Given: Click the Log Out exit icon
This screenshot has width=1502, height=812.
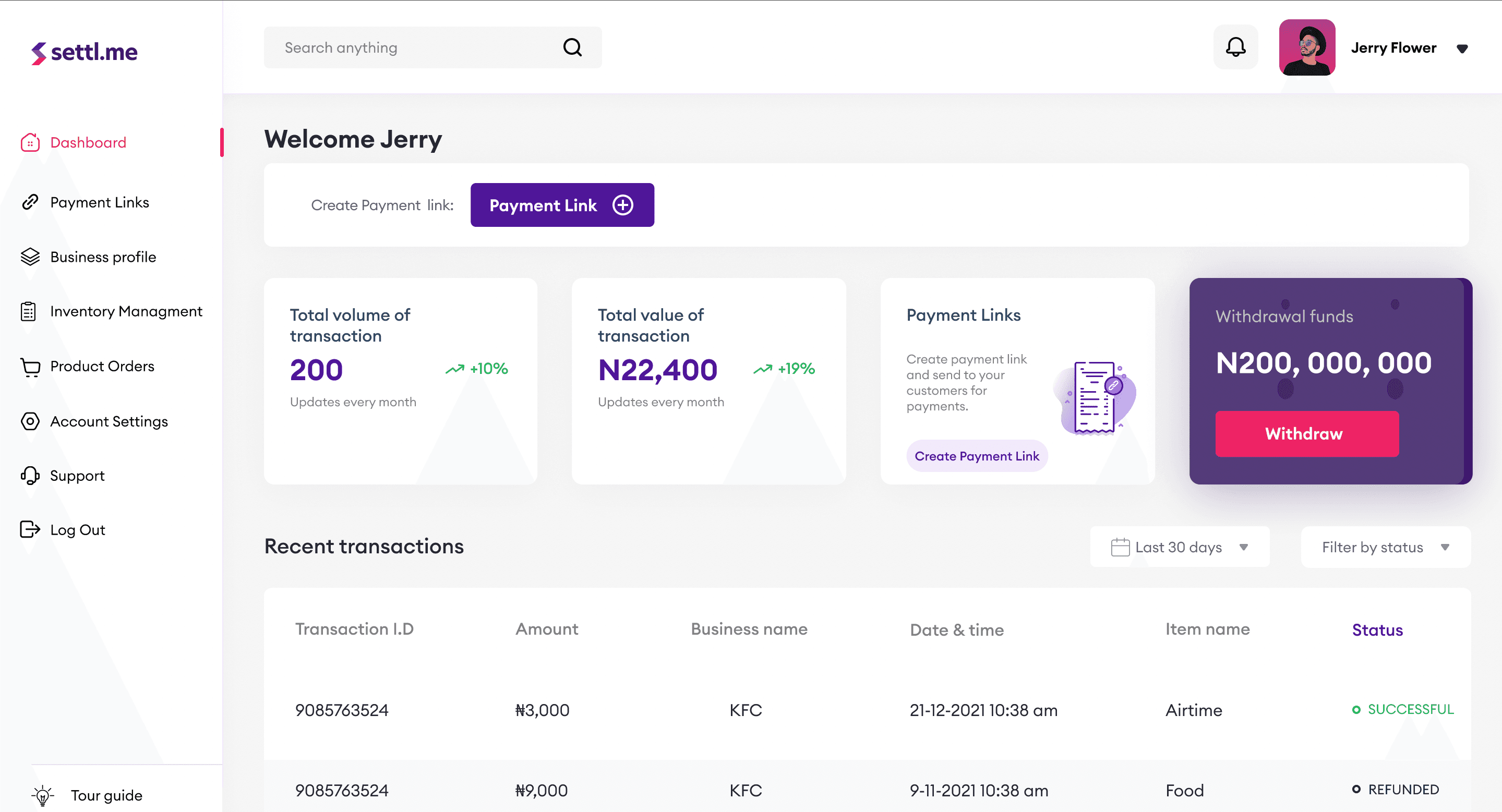Looking at the screenshot, I should click(x=30, y=529).
